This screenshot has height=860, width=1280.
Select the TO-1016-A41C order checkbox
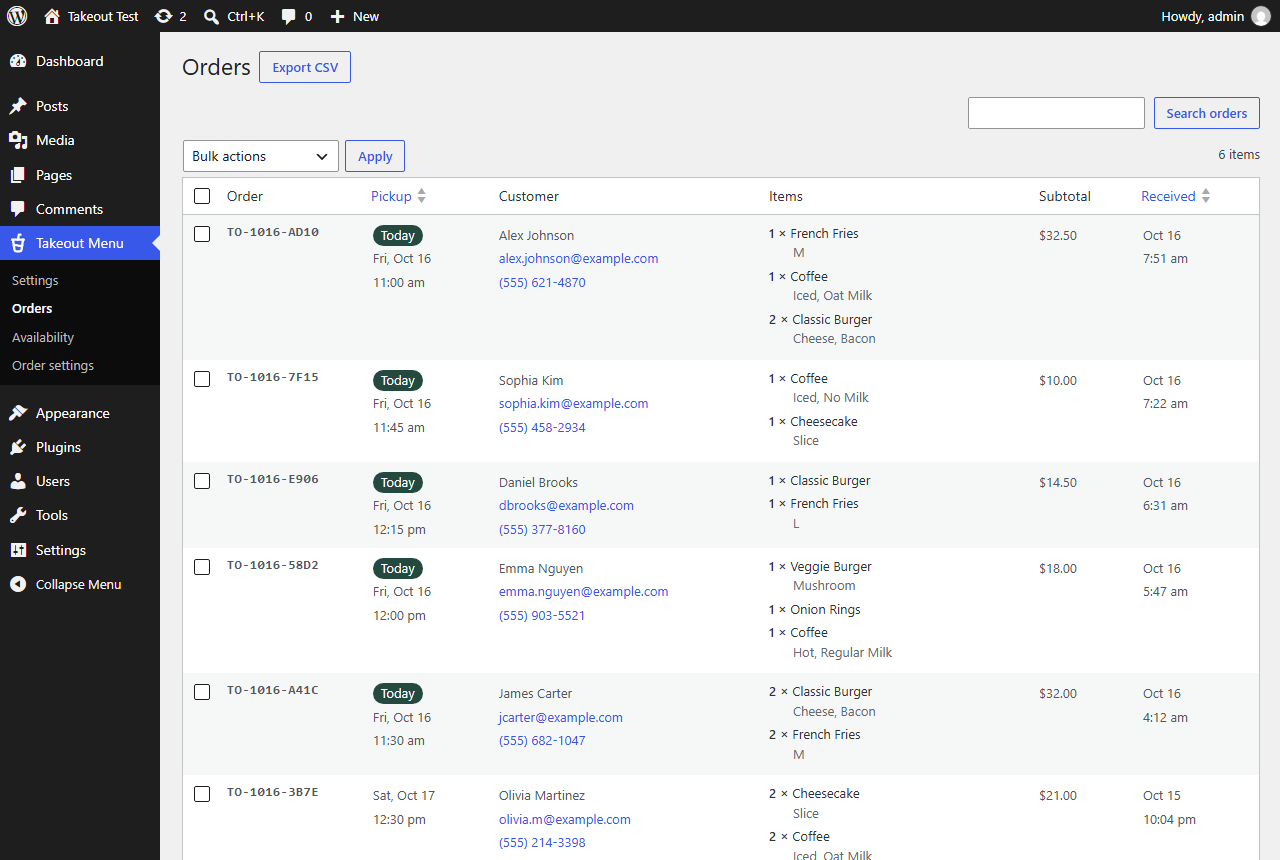[x=202, y=692]
